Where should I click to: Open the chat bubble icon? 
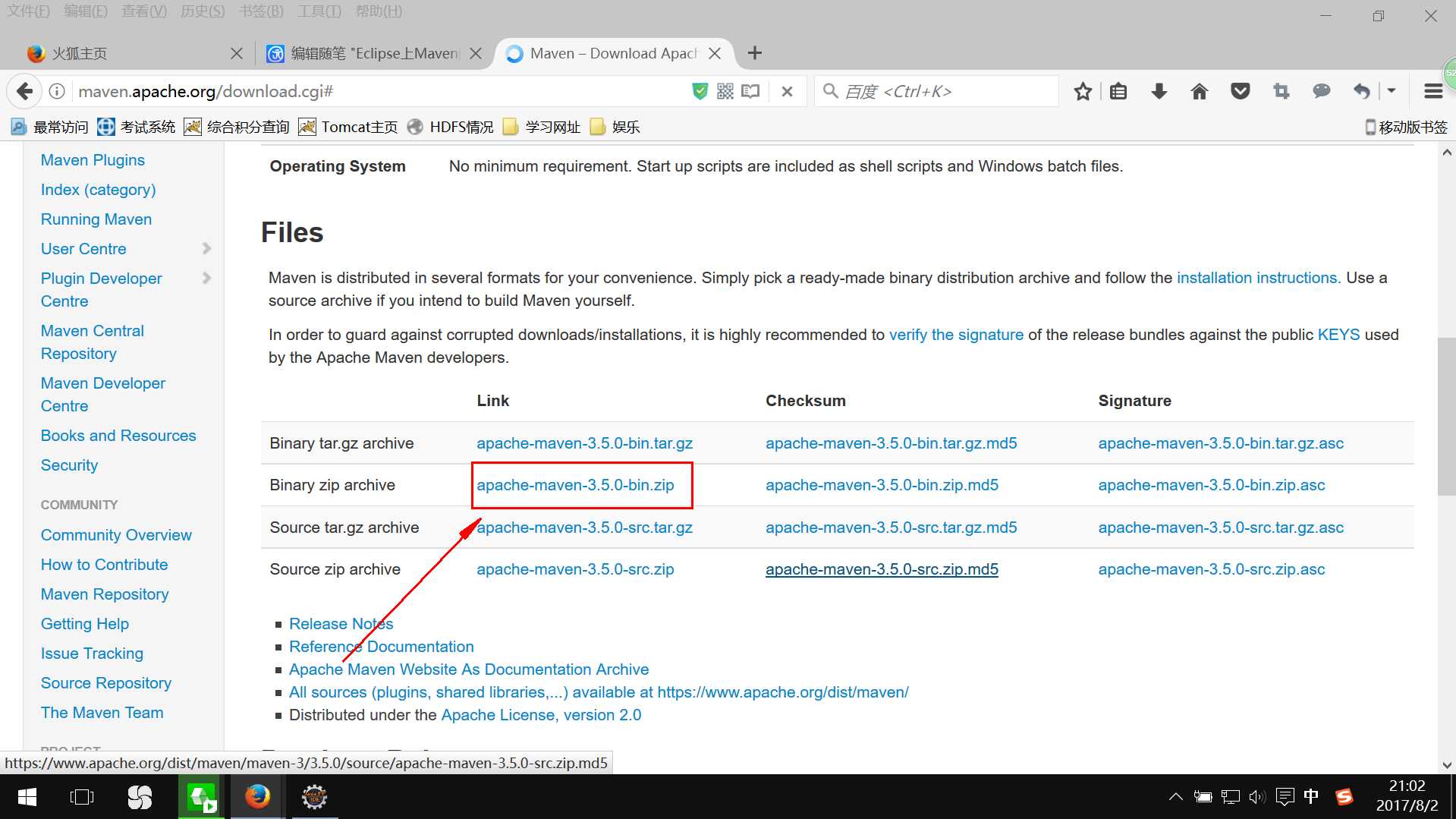pyautogui.click(x=1322, y=91)
